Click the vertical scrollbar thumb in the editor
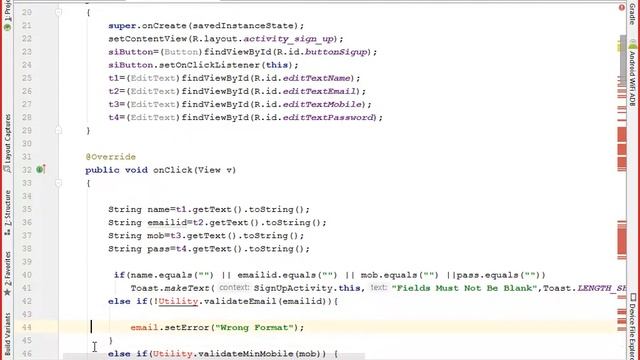Image resolution: width=640 pixels, height=360 pixels. 623,59
